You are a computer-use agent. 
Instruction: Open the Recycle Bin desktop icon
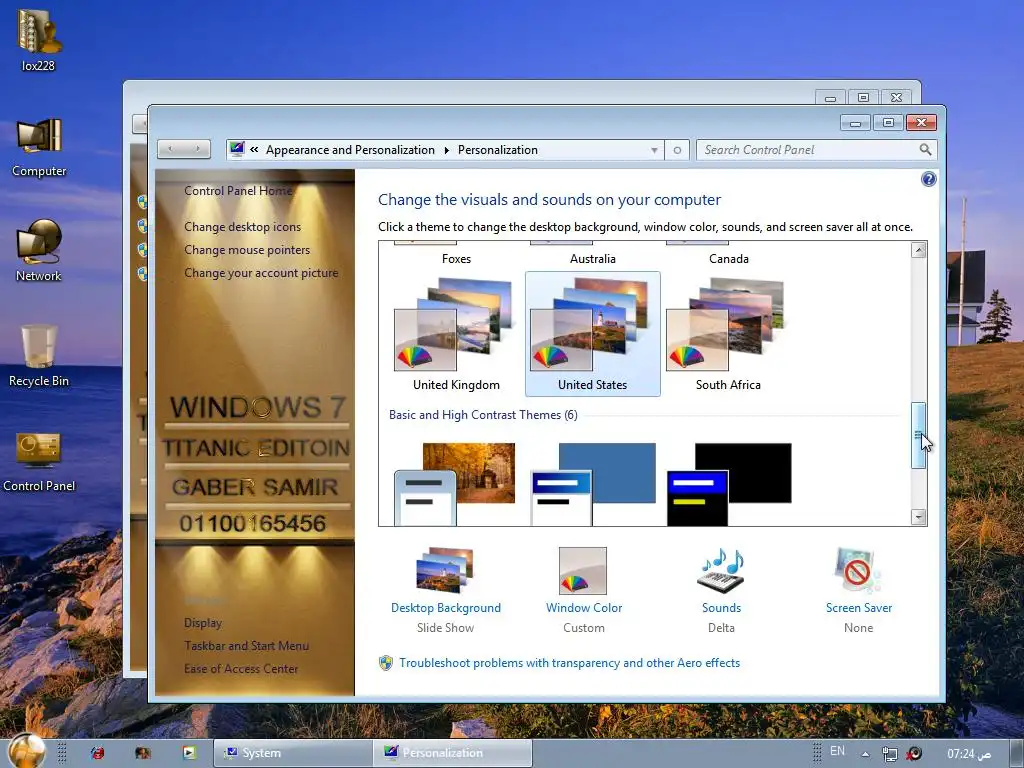pyautogui.click(x=39, y=356)
